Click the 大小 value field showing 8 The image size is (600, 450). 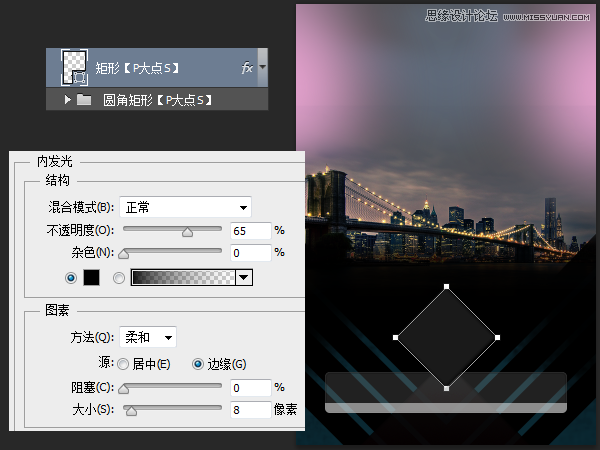click(x=251, y=410)
